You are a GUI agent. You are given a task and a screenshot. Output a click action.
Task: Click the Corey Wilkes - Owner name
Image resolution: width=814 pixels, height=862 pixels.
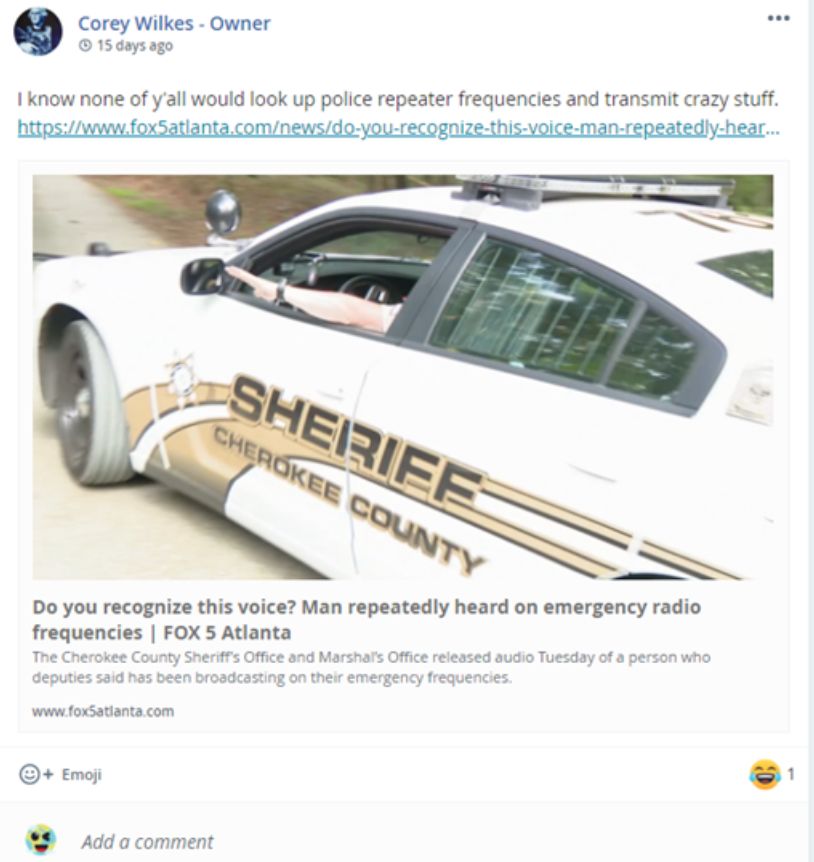point(174,23)
